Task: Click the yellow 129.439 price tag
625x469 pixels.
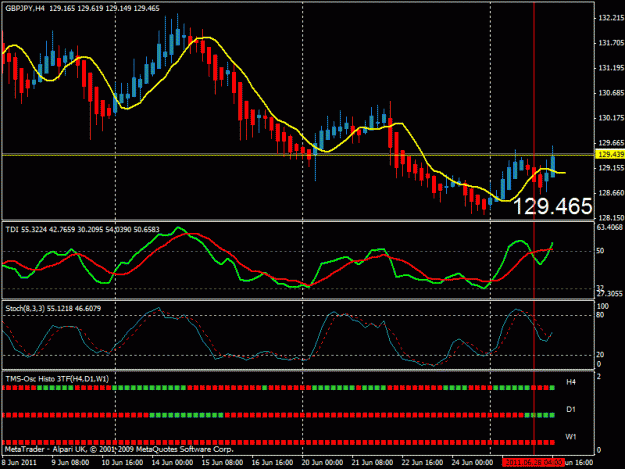Action: (x=610, y=155)
